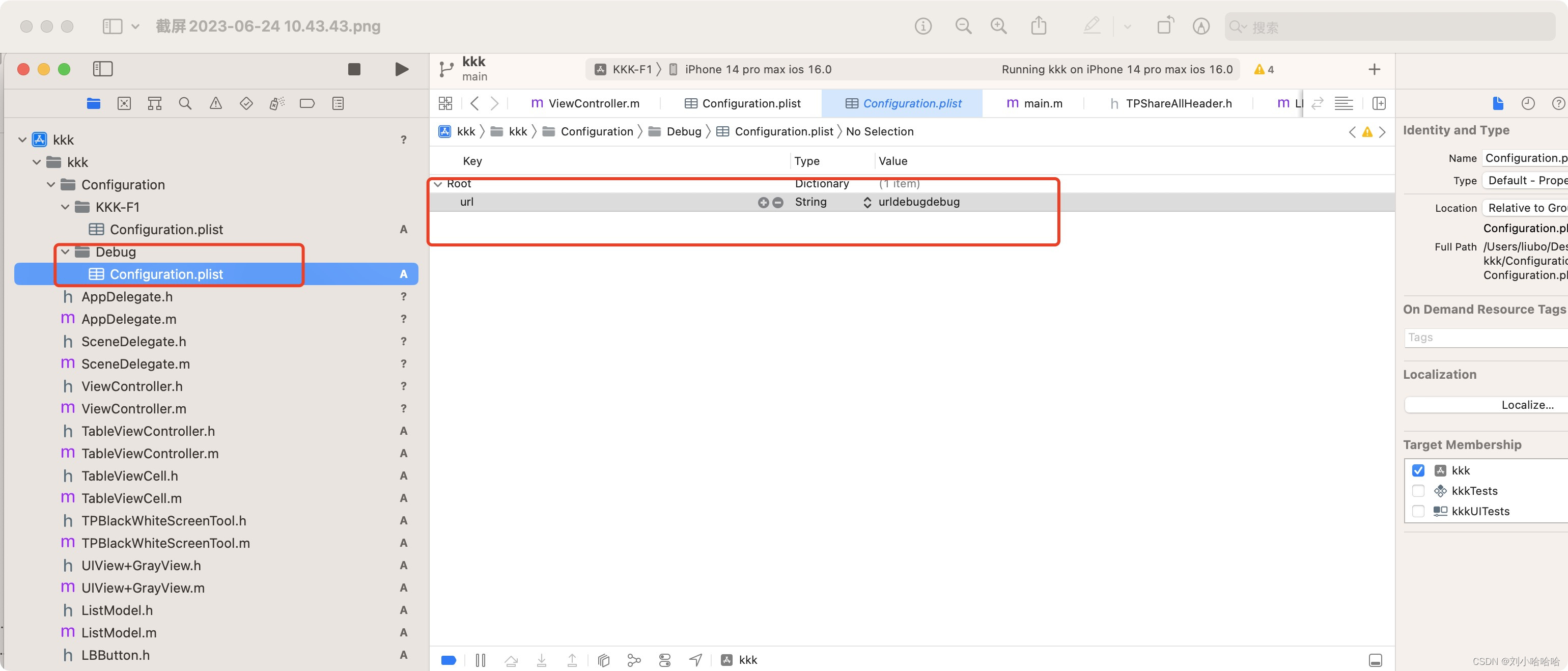Open the debug navigator spray icon
This screenshot has width=1568, height=671.
[x=276, y=103]
